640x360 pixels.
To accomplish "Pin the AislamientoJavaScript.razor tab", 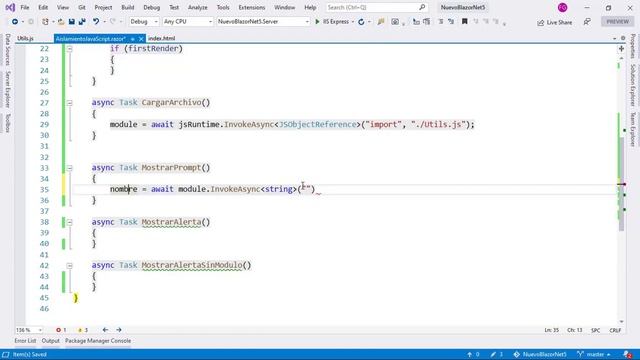I will (x=133, y=39).
